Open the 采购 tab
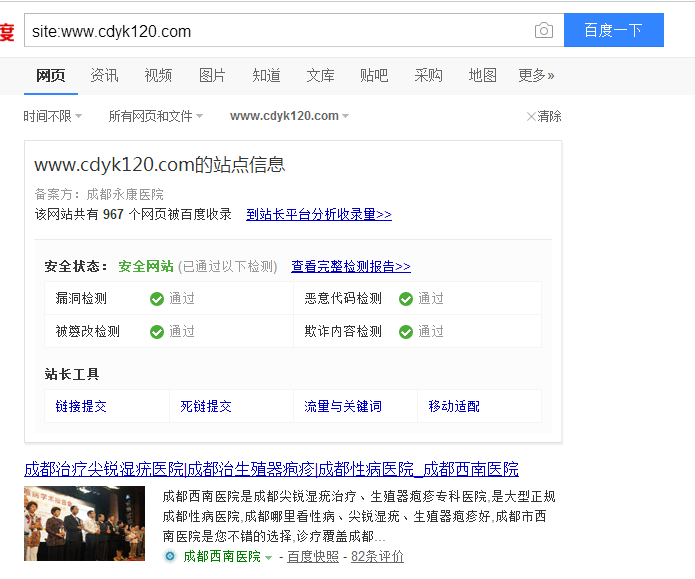The height and width of the screenshot is (579, 695). tap(428, 75)
